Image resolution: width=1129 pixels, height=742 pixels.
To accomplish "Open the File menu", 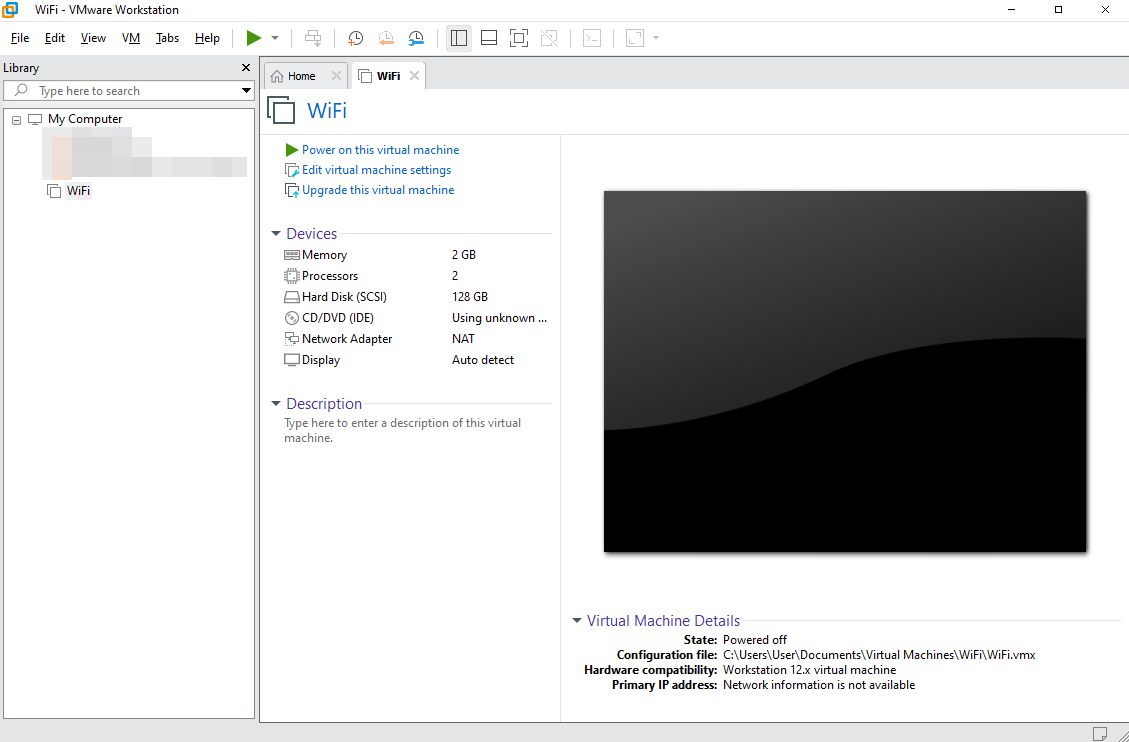I will (x=19, y=38).
